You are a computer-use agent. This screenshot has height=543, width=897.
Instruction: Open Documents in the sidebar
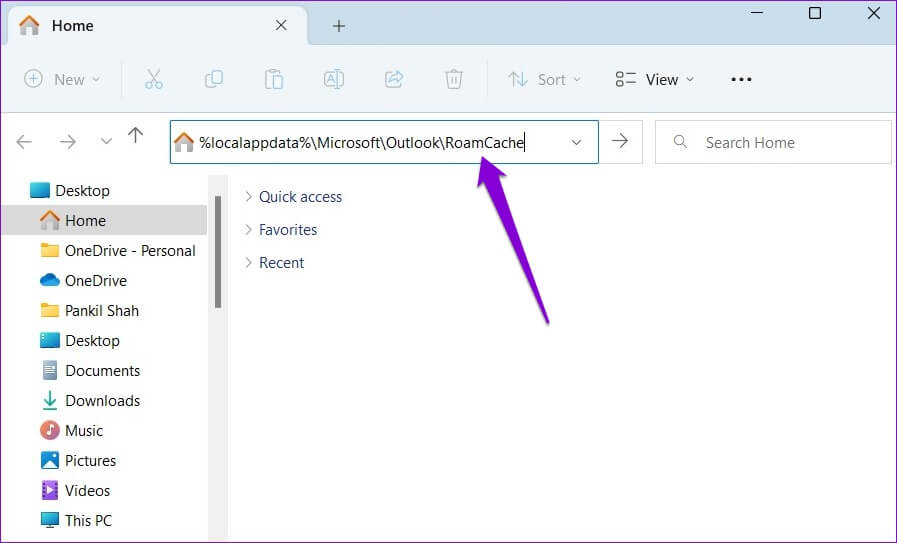(x=90, y=371)
